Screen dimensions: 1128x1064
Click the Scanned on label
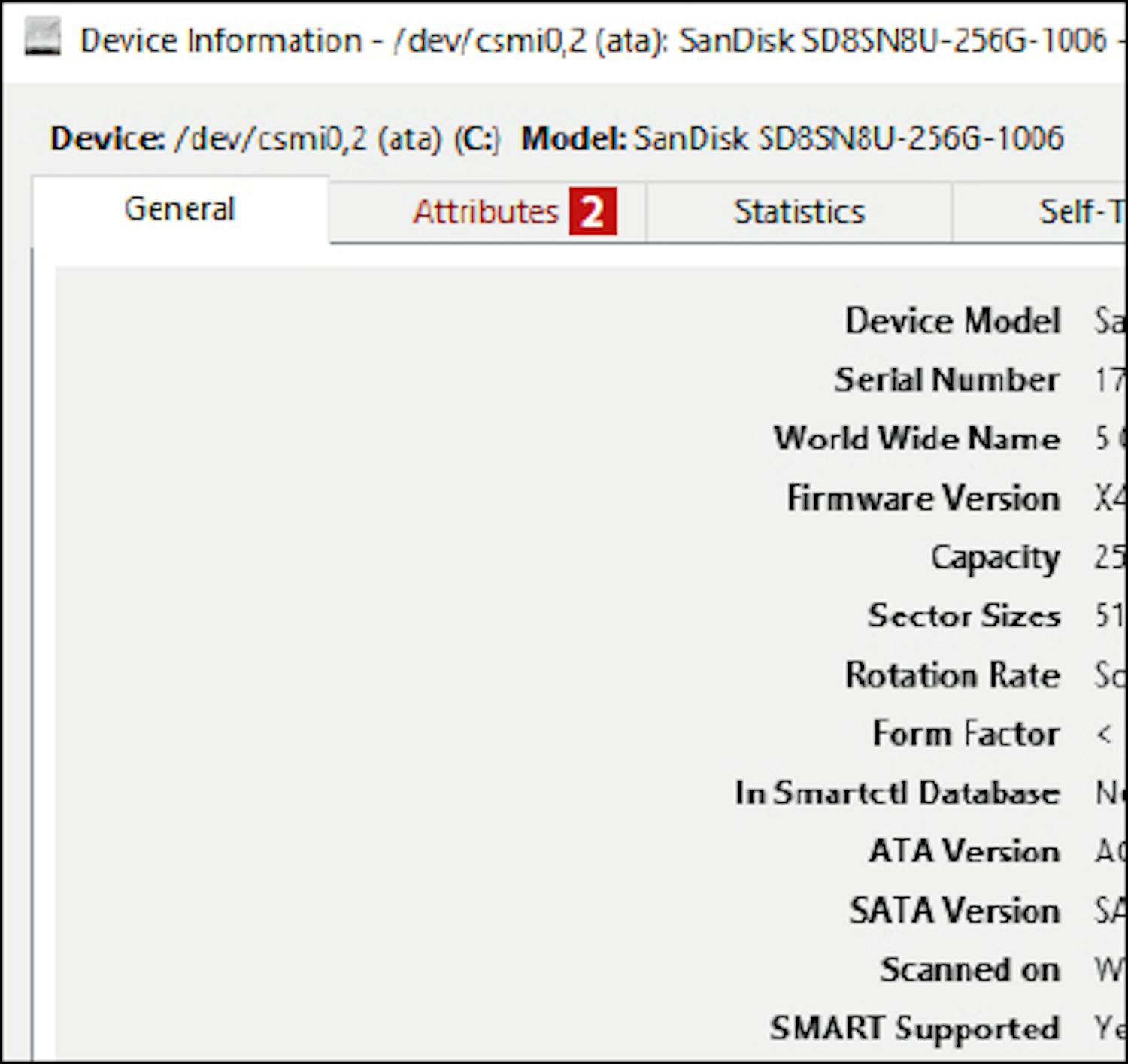[x=970, y=969]
